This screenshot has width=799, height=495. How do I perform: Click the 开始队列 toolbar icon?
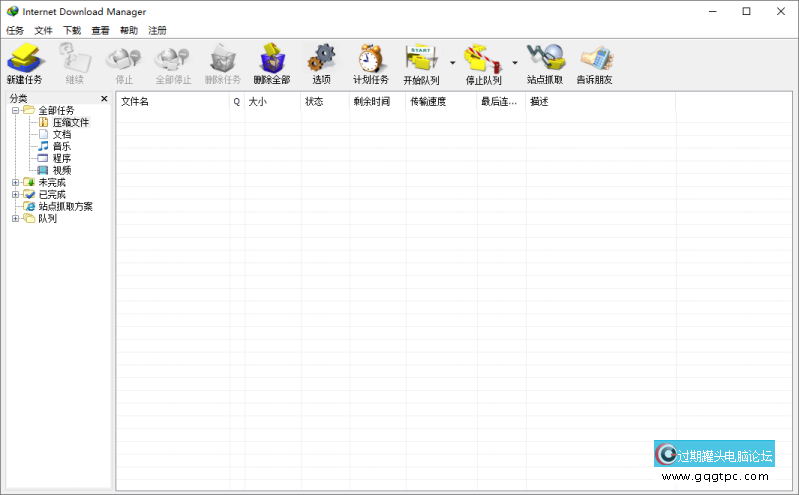click(421, 58)
